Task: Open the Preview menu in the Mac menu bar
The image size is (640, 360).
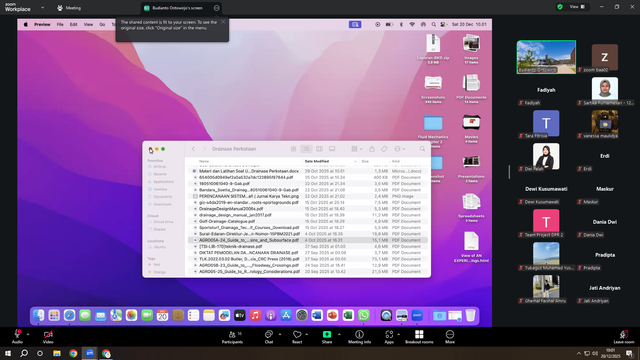Action: [42, 24]
